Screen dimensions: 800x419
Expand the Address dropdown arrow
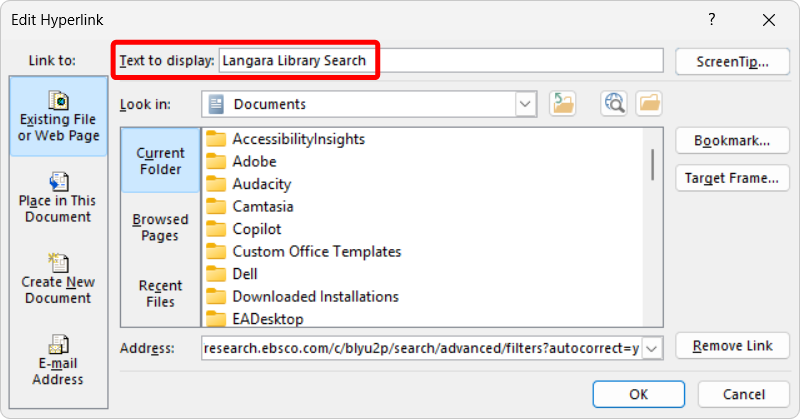click(x=653, y=348)
